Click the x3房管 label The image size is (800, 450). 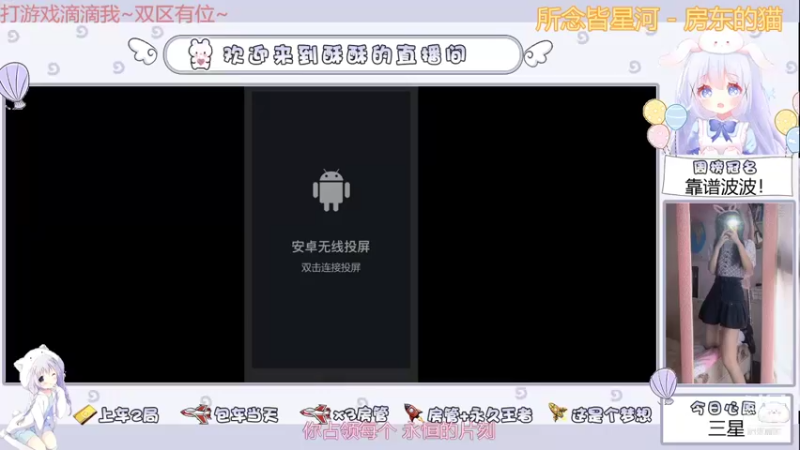[361, 414]
